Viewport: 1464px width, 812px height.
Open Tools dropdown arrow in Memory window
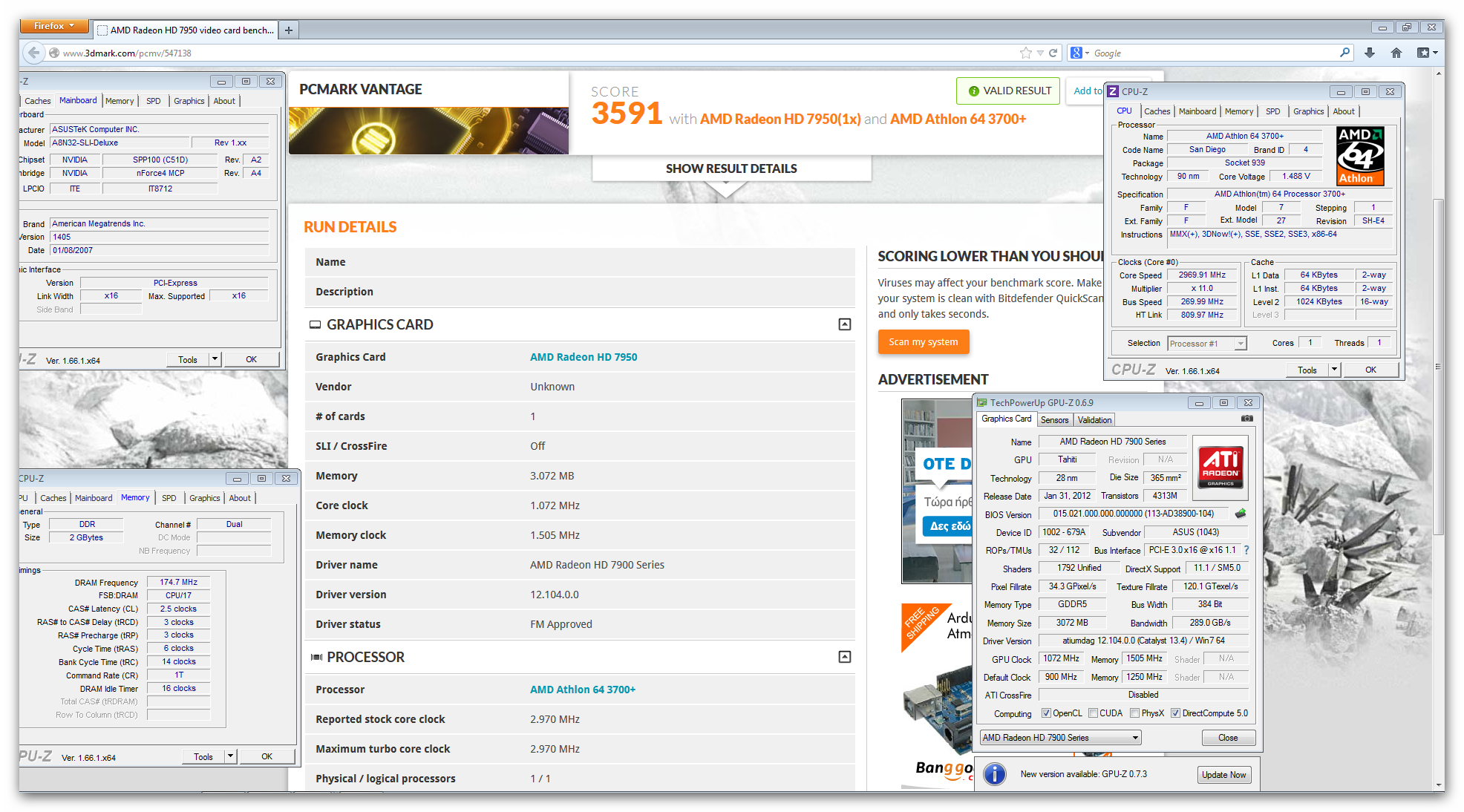coord(230,756)
